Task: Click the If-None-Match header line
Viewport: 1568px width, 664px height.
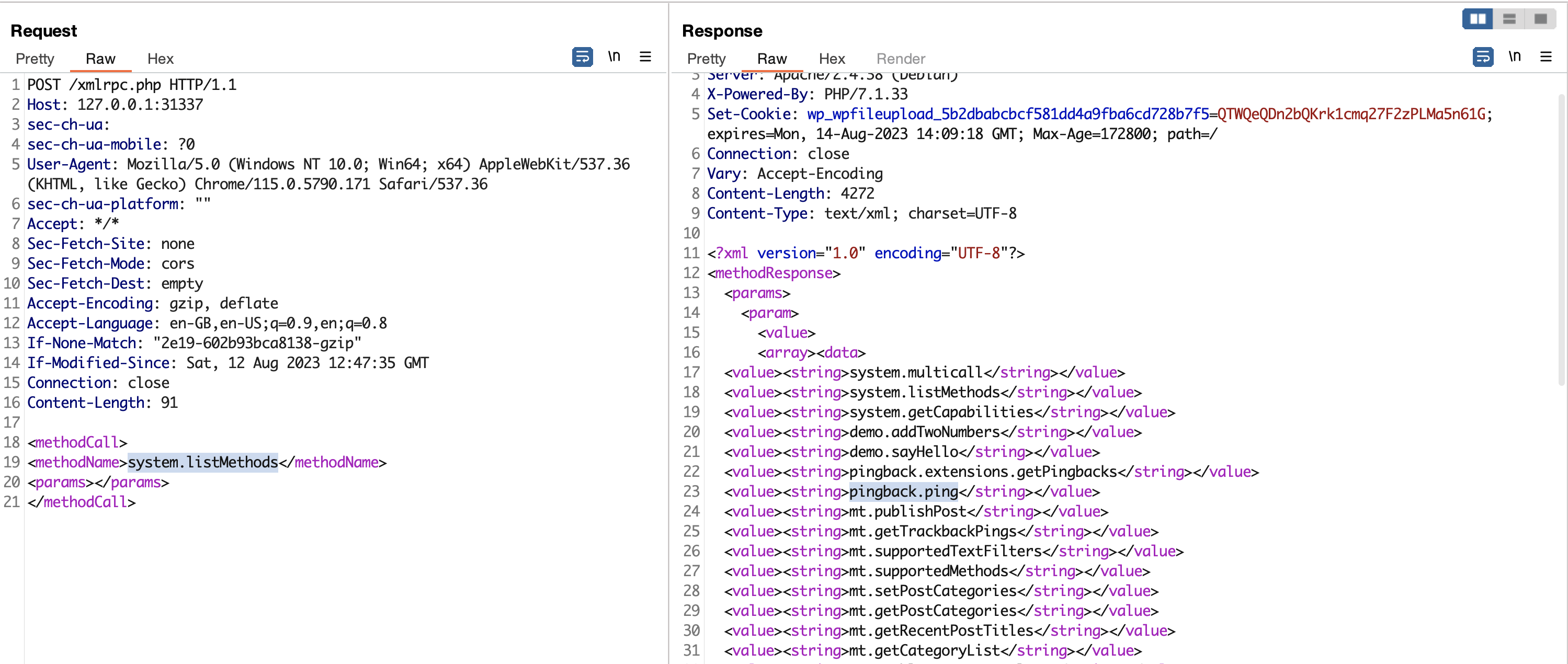Action: [194, 342]
